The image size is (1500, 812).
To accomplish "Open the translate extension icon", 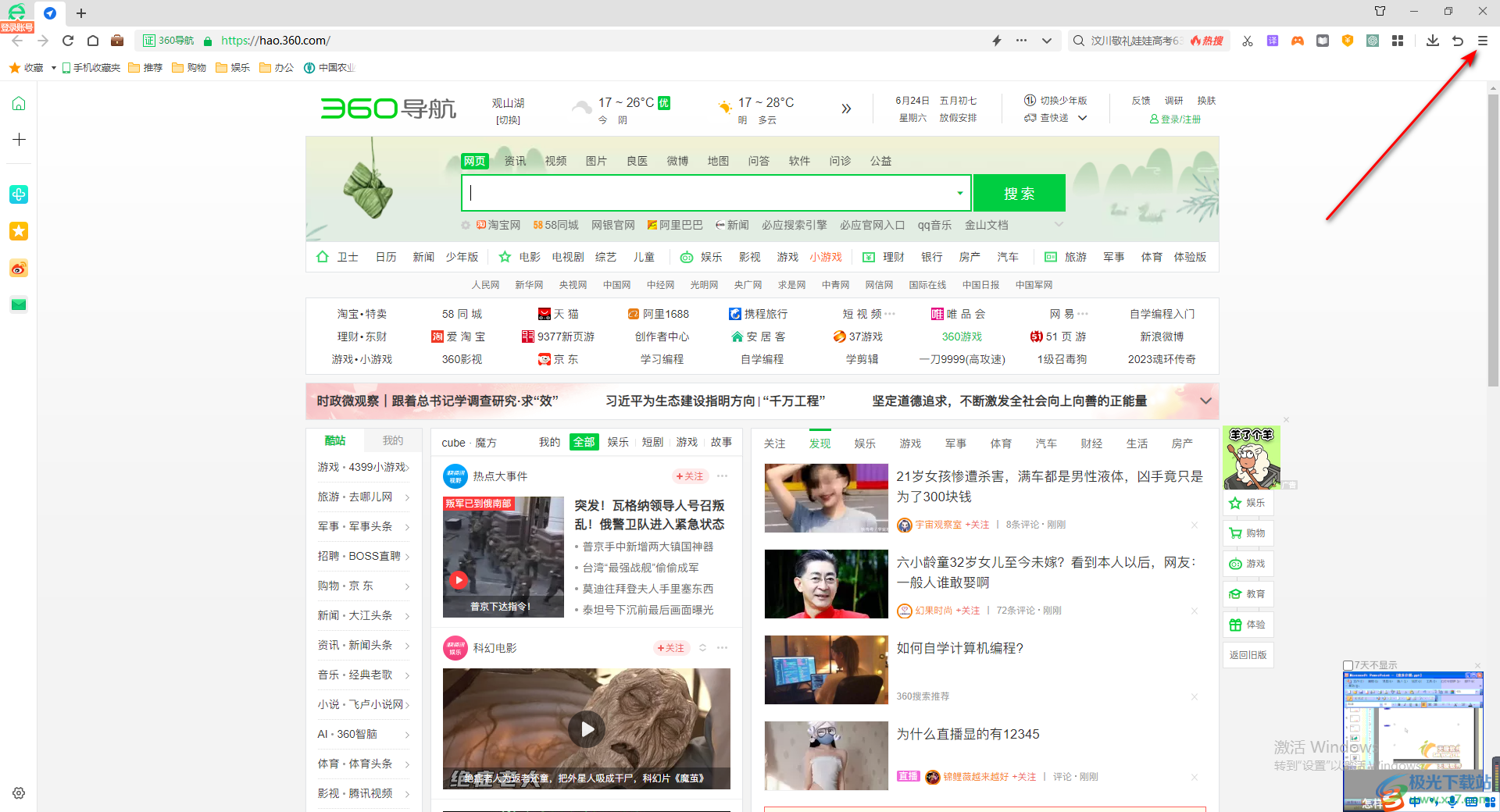I will [1273, 41].
